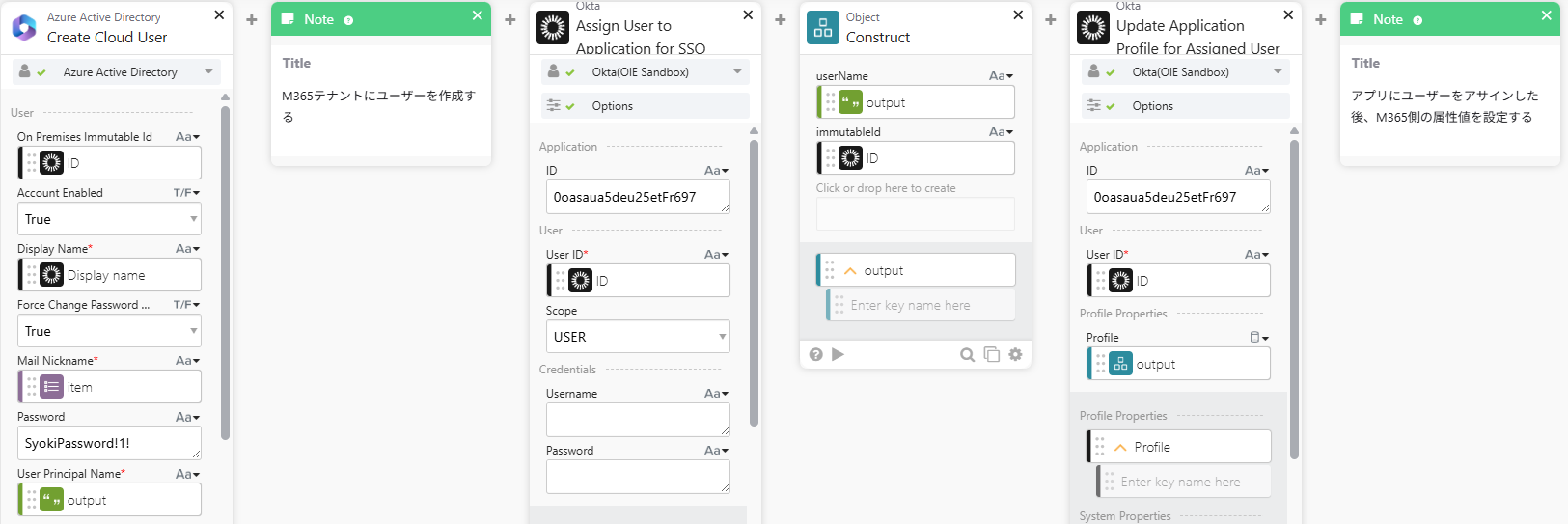Run the Construct card with play icon
The width and height of the screenshot is (1568, 524).
tap(838, 354)
